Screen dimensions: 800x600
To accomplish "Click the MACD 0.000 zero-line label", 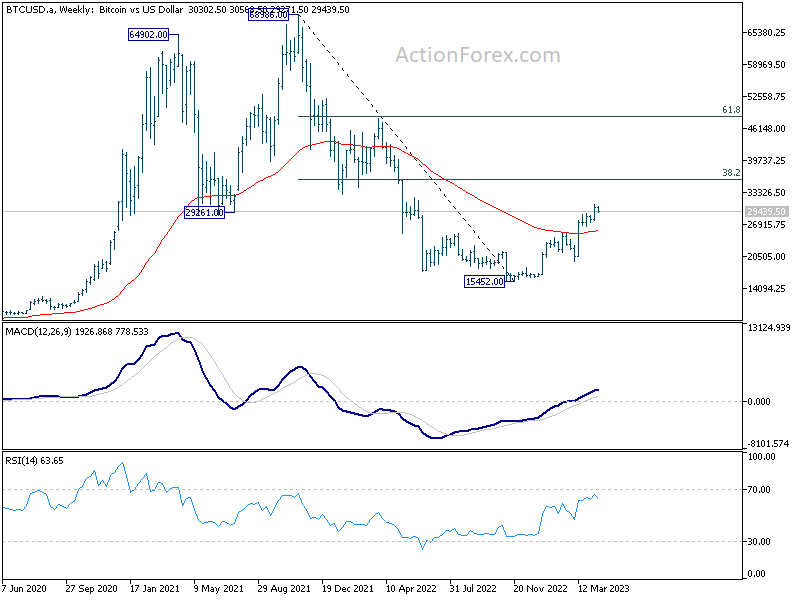I will pyautogui.click(x=759, y=402).
